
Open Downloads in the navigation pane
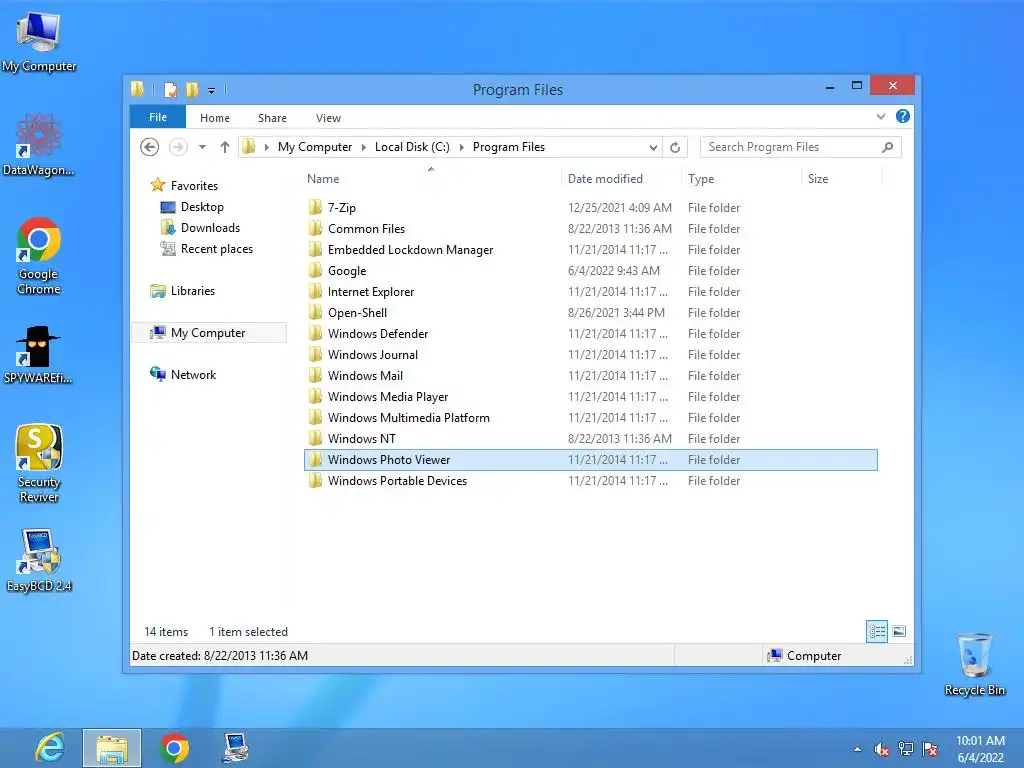tap(200, 228)
